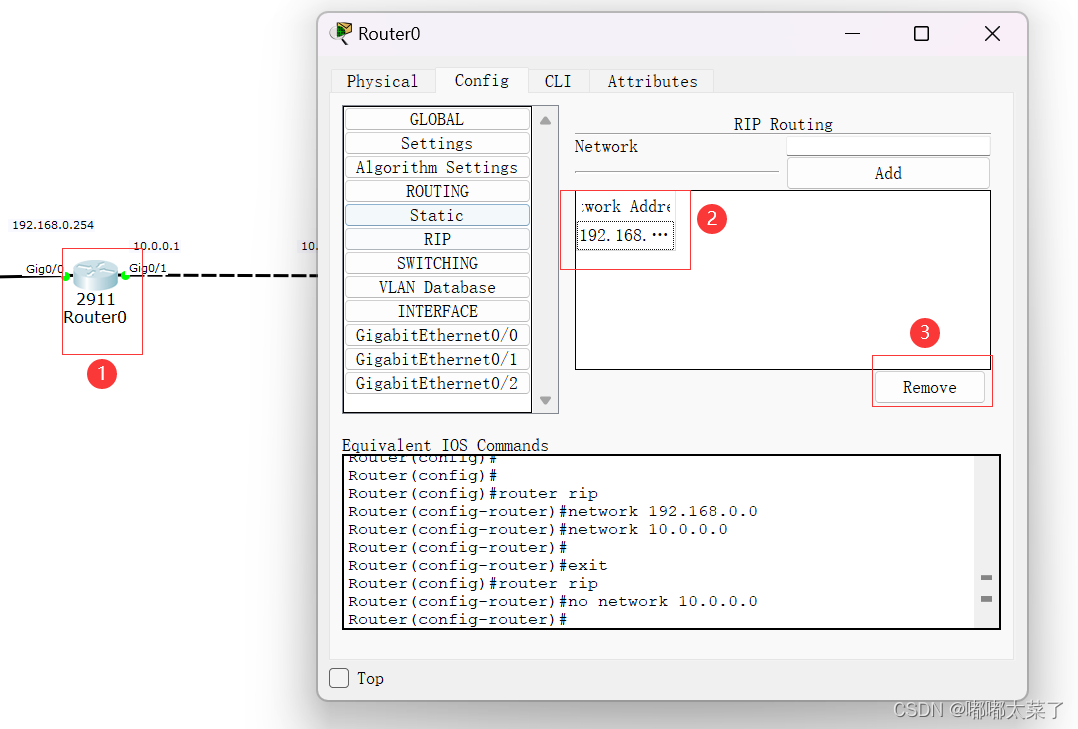Click the Gig0/1 port label

coord(148,268)
